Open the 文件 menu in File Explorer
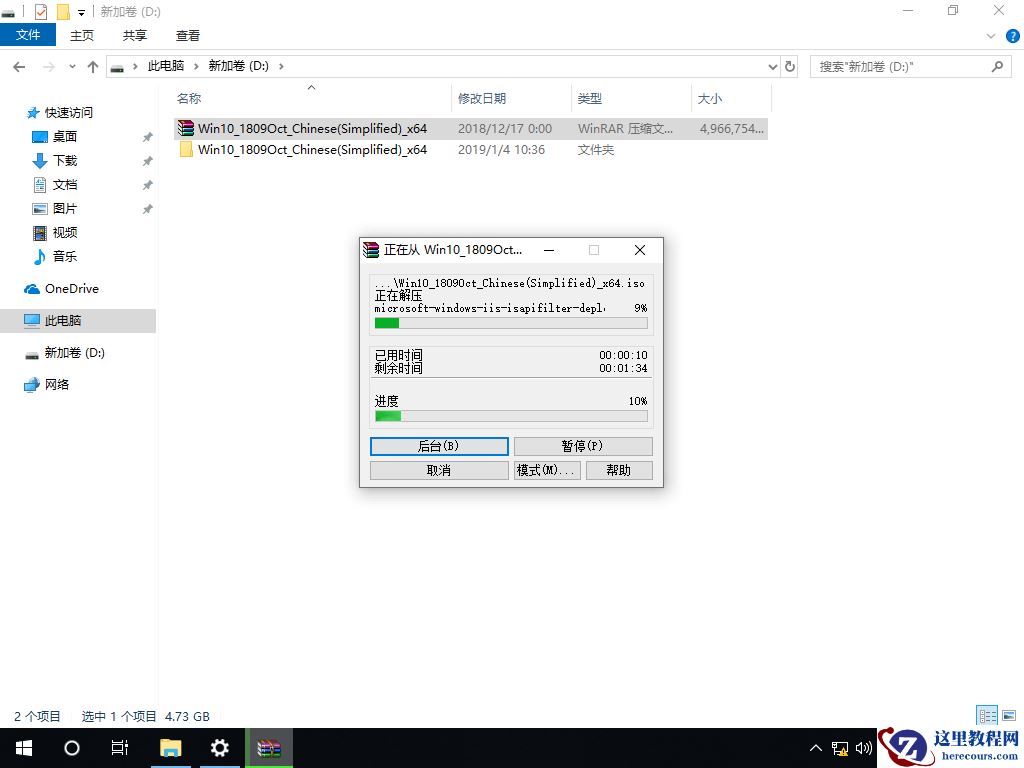The height and width of the screenshot is (768, 1024). pos(28,34)
